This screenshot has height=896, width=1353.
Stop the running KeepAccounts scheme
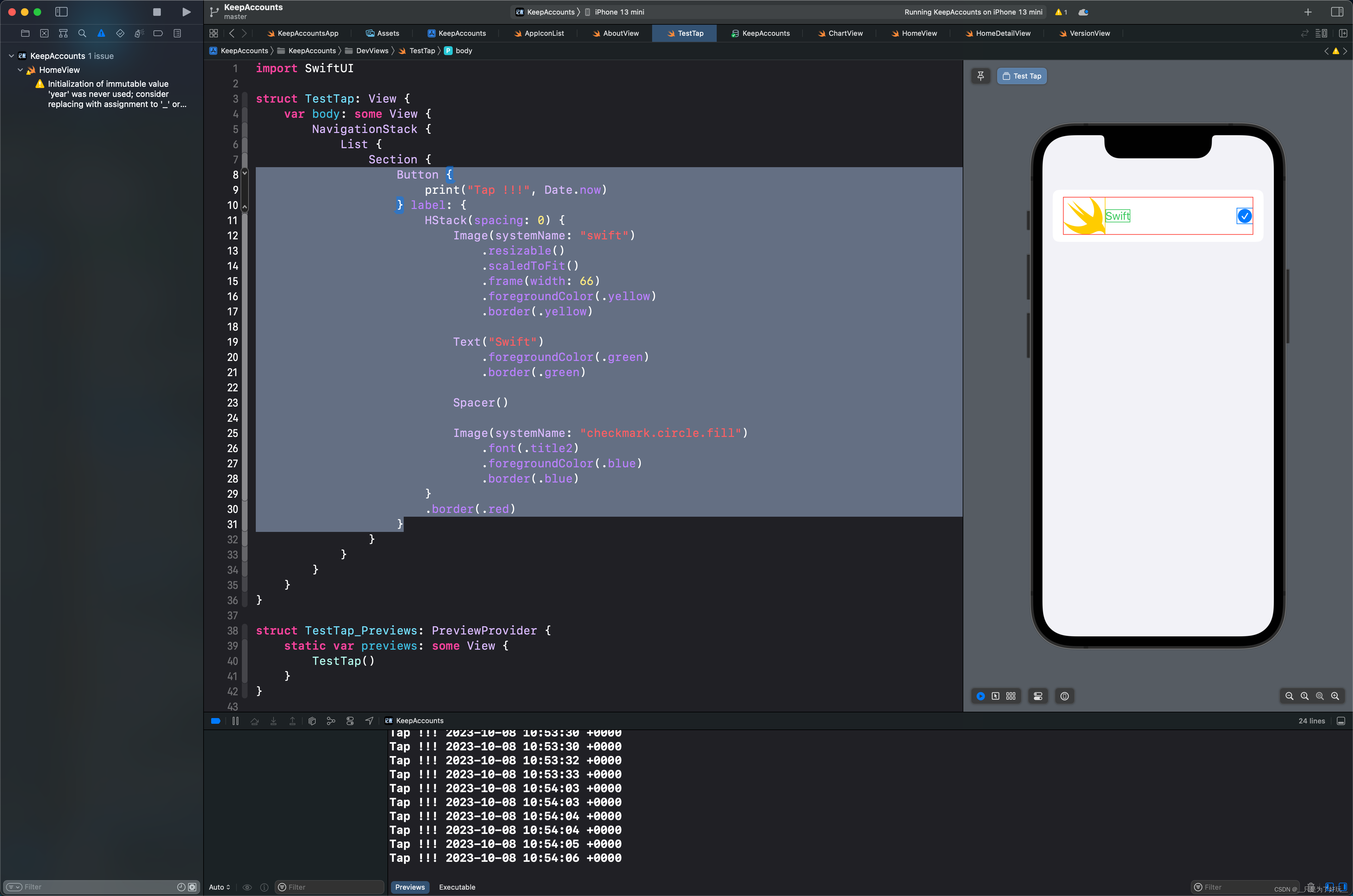pyautogui.click(x=157, y=12)
